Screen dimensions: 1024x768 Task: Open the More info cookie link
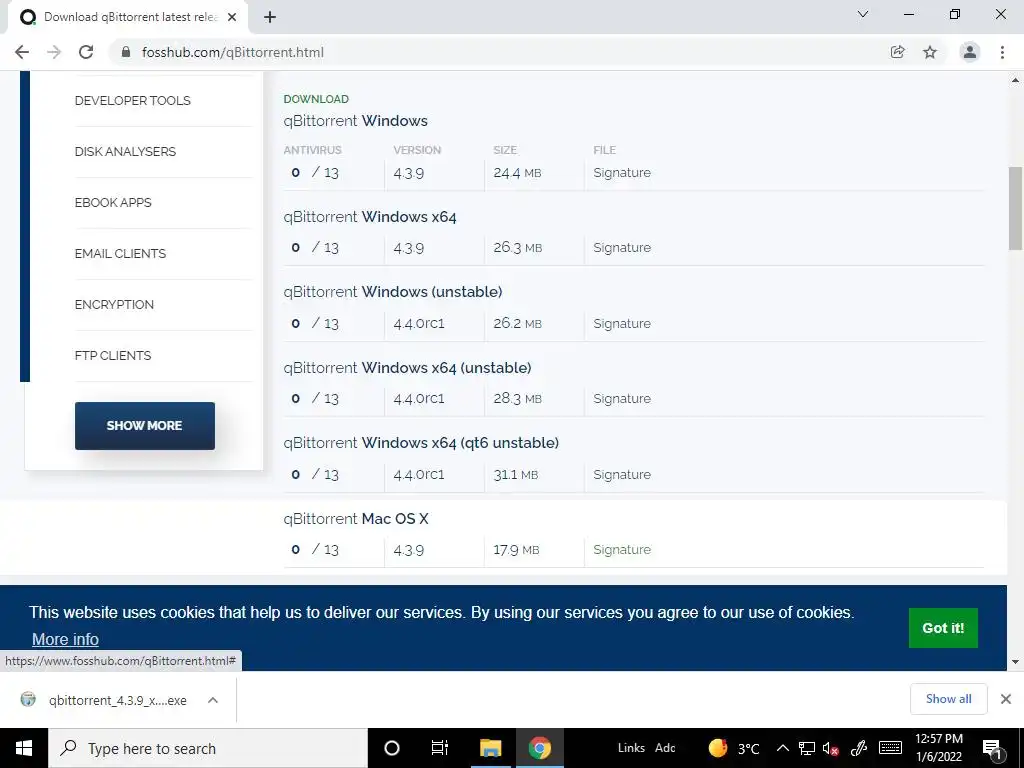coord(65,639)
